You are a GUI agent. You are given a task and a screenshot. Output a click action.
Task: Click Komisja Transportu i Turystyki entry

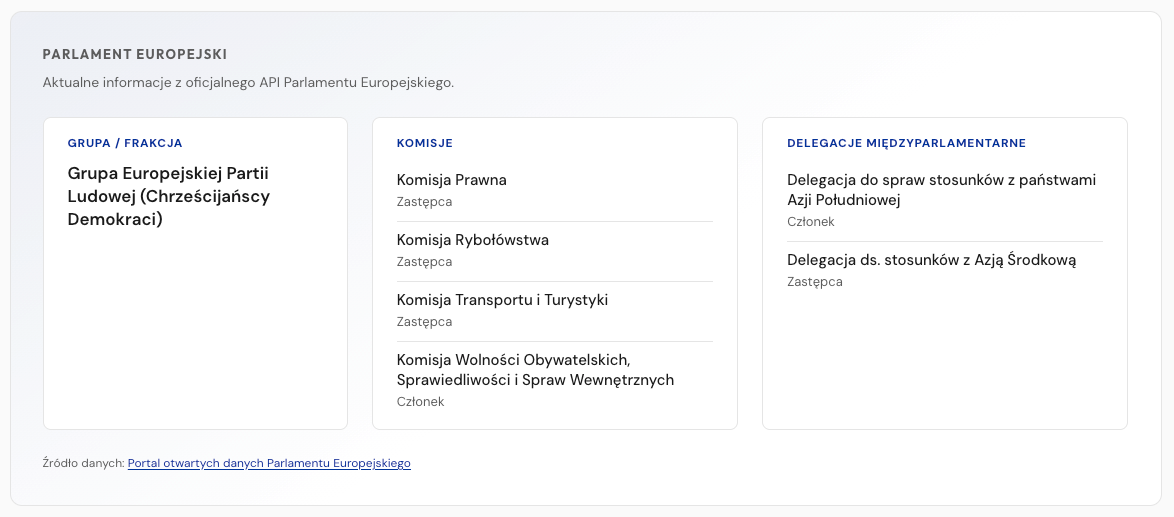coord(502,299)
